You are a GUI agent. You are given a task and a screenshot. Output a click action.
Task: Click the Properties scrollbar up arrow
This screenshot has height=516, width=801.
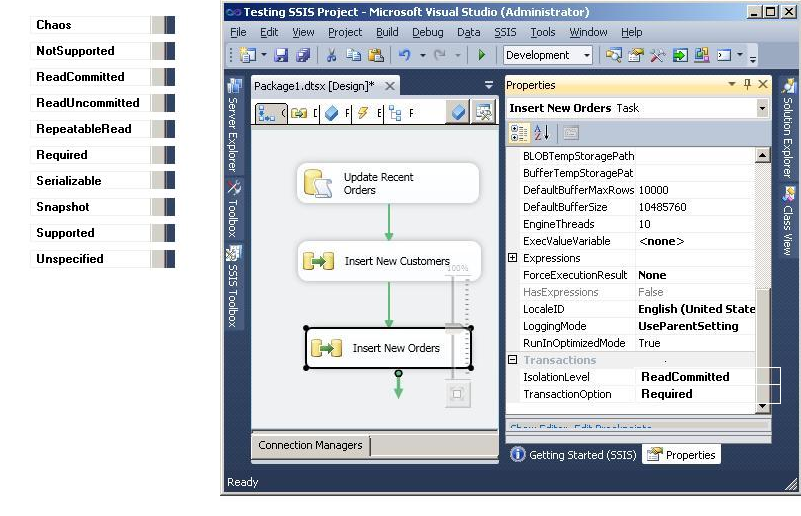pos(762,155)
